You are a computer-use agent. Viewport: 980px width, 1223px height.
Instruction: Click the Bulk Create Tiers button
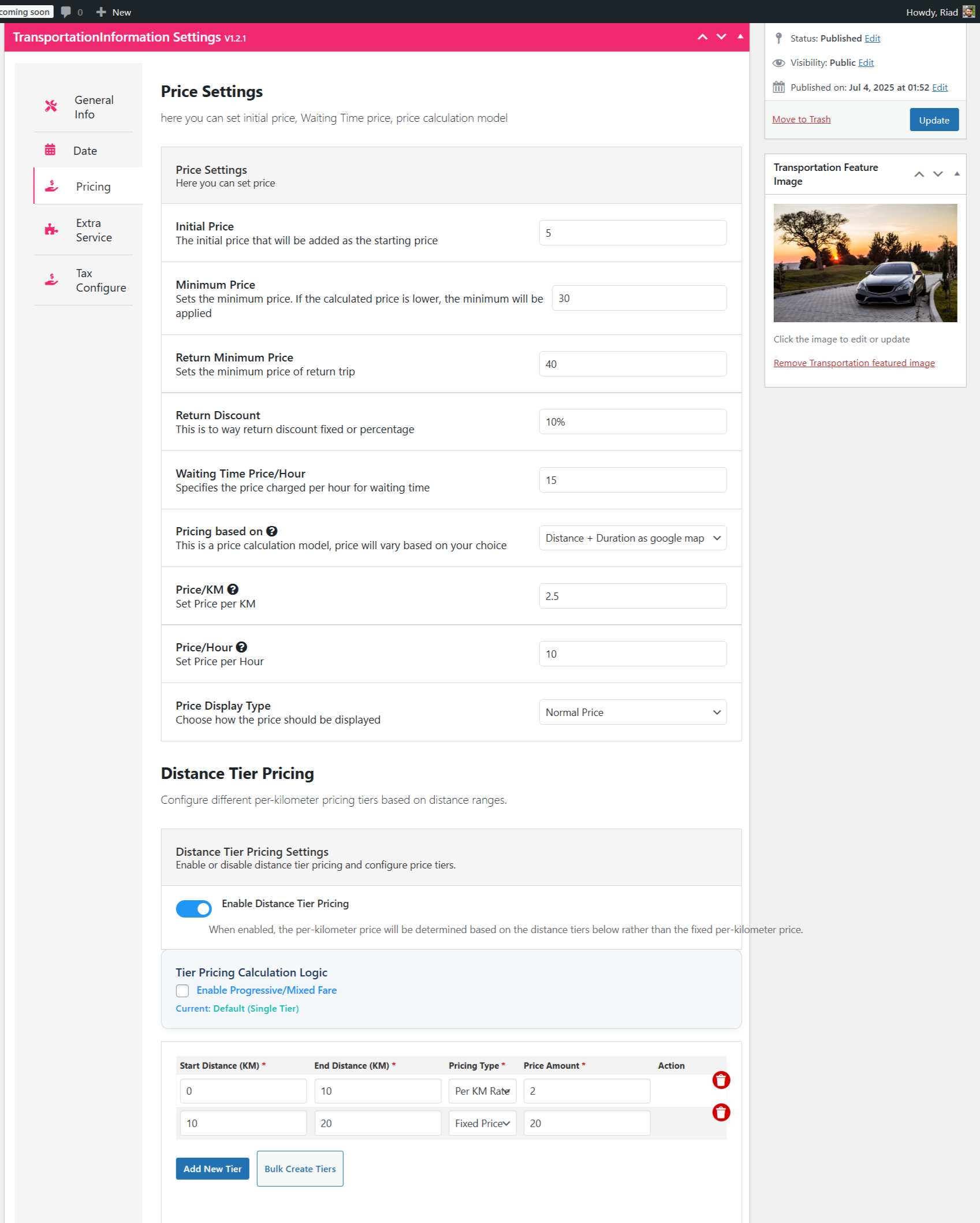pos(300,1169)
